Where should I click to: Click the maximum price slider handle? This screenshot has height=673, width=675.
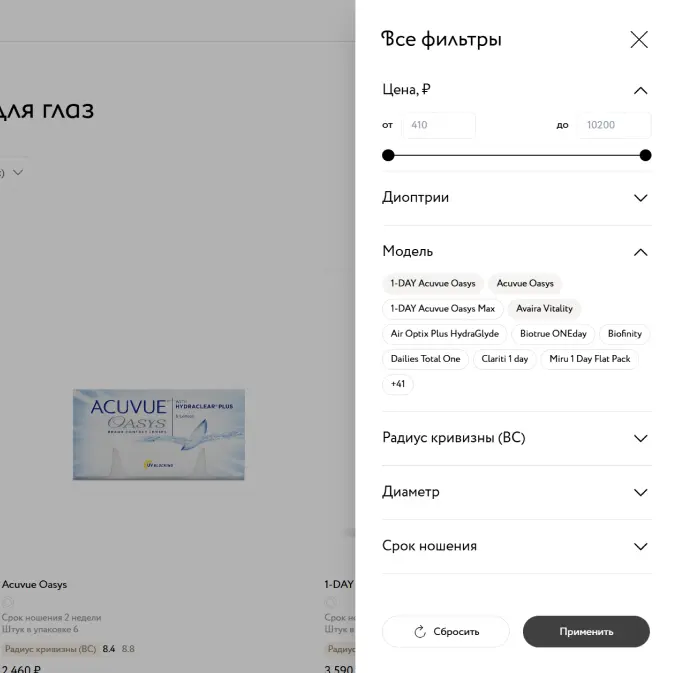point(645,155)
